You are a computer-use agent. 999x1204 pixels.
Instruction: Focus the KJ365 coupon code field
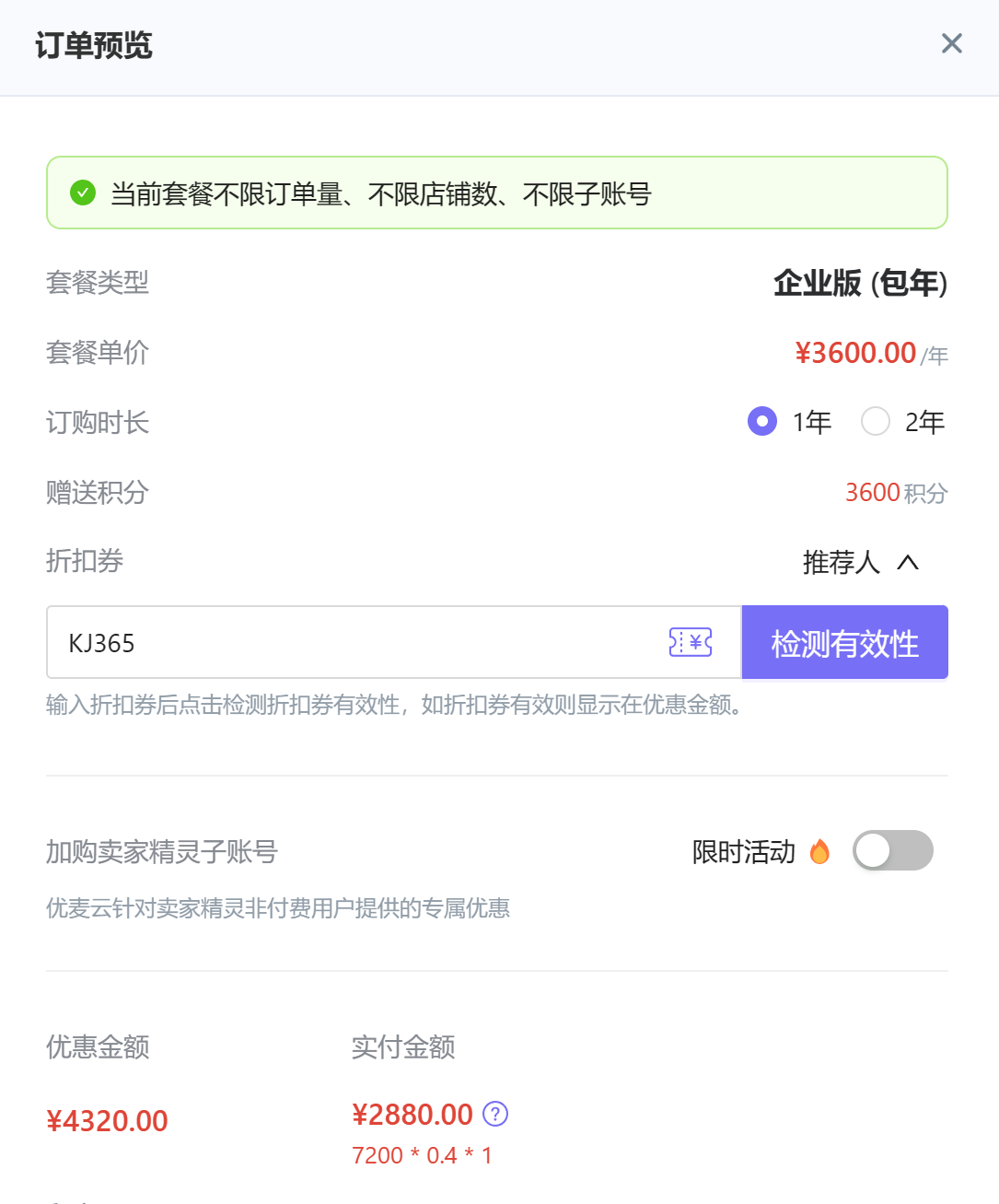pos(359,642)
